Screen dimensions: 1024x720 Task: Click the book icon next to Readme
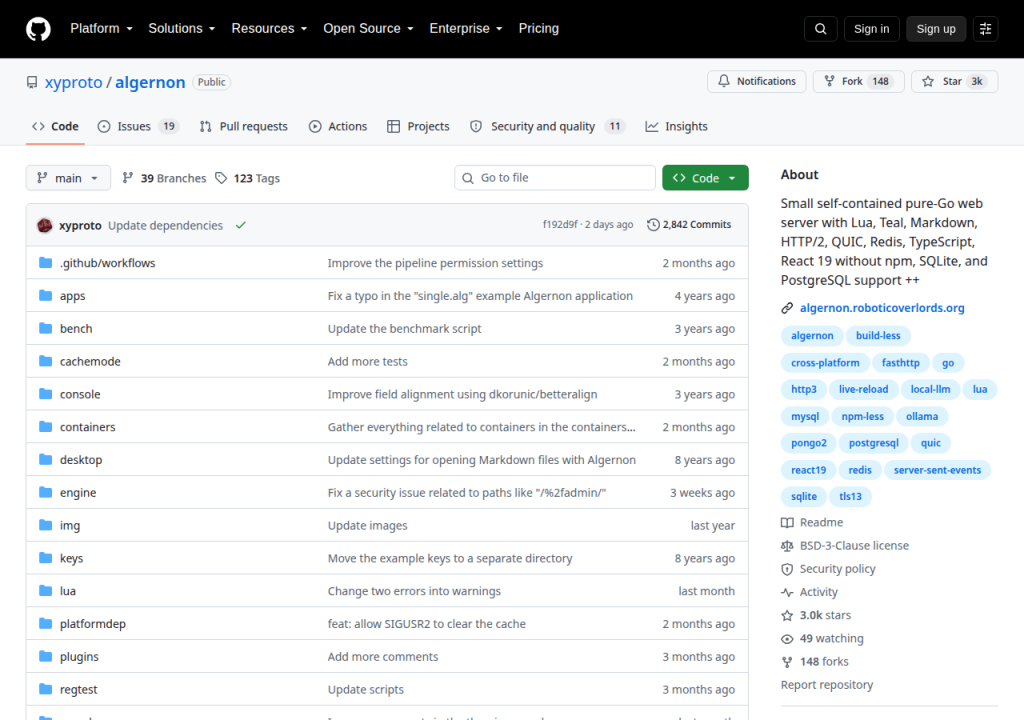tap(787, 523)
